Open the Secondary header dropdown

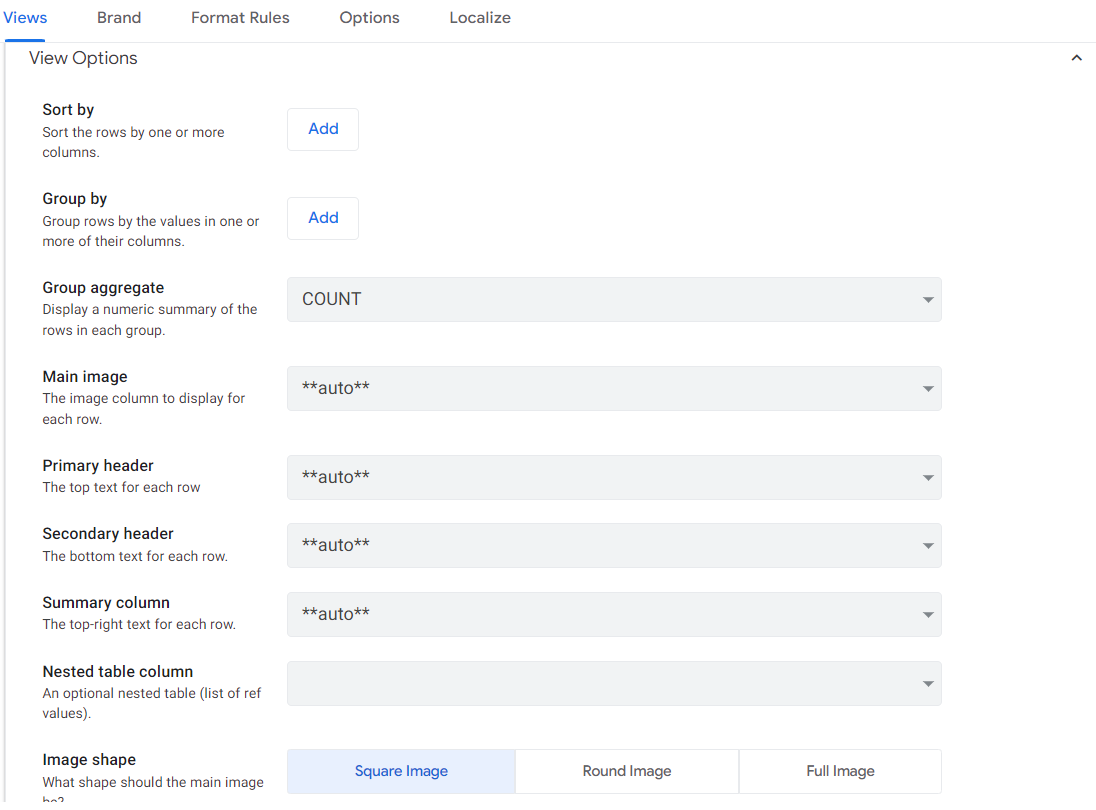[613, 545]
